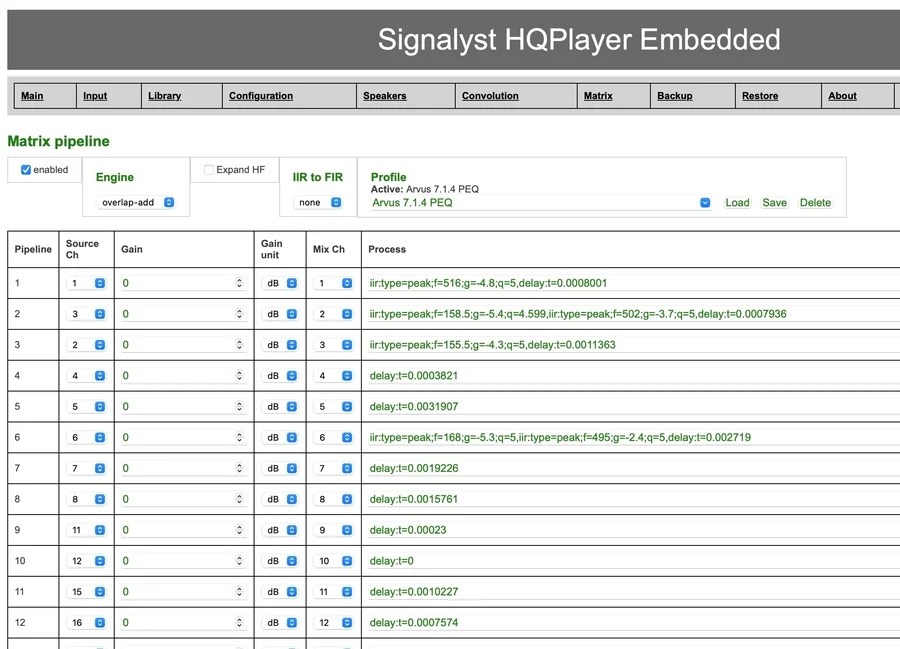
Task: Delete the selected profile
Action: 815,202
